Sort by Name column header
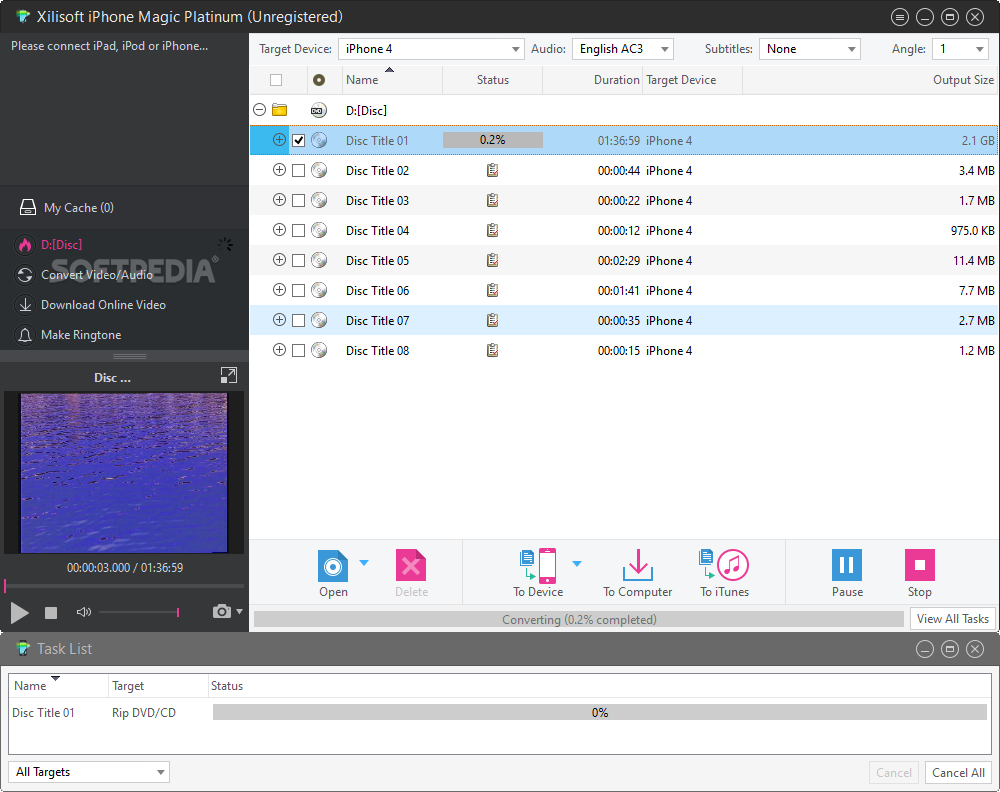This screenshot has width=1000, height=792. (x=392, y=80)
